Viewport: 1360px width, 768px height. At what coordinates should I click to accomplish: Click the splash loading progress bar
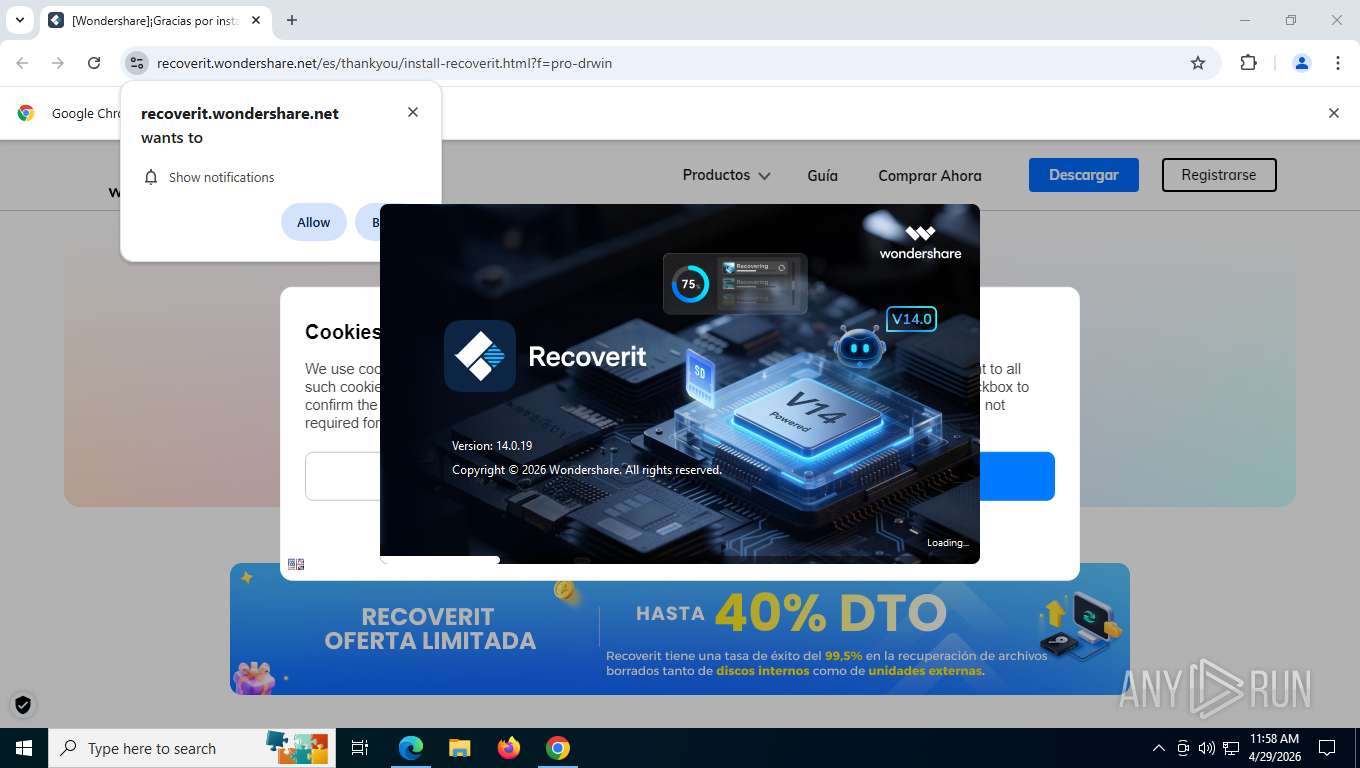(x=680, y=560)
